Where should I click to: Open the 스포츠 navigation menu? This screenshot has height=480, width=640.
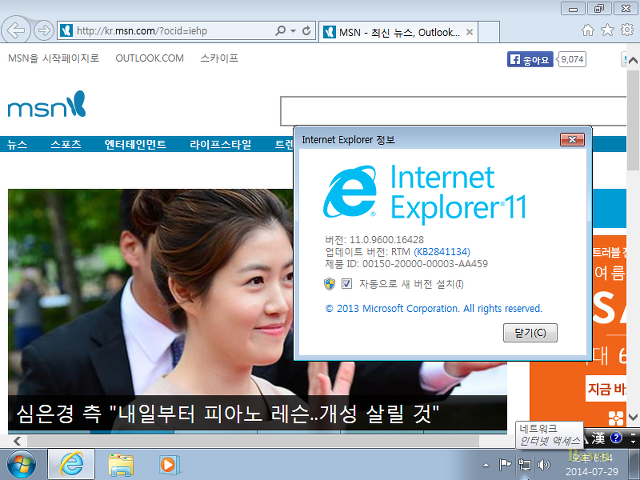pyautogui.click(x=66, y=144)
